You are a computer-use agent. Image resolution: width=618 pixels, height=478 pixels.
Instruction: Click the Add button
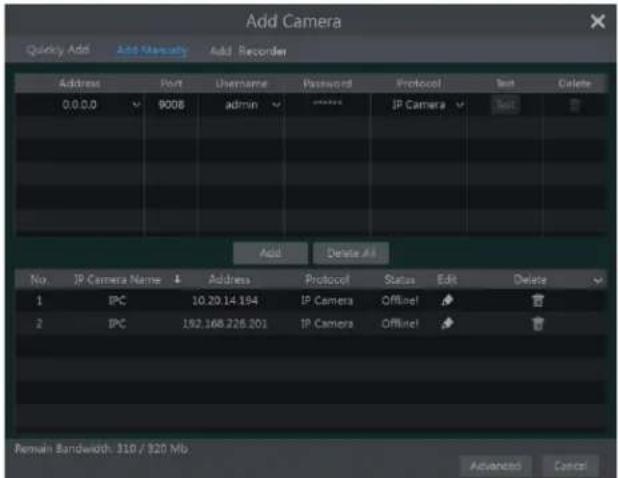[x=270, y=253]
